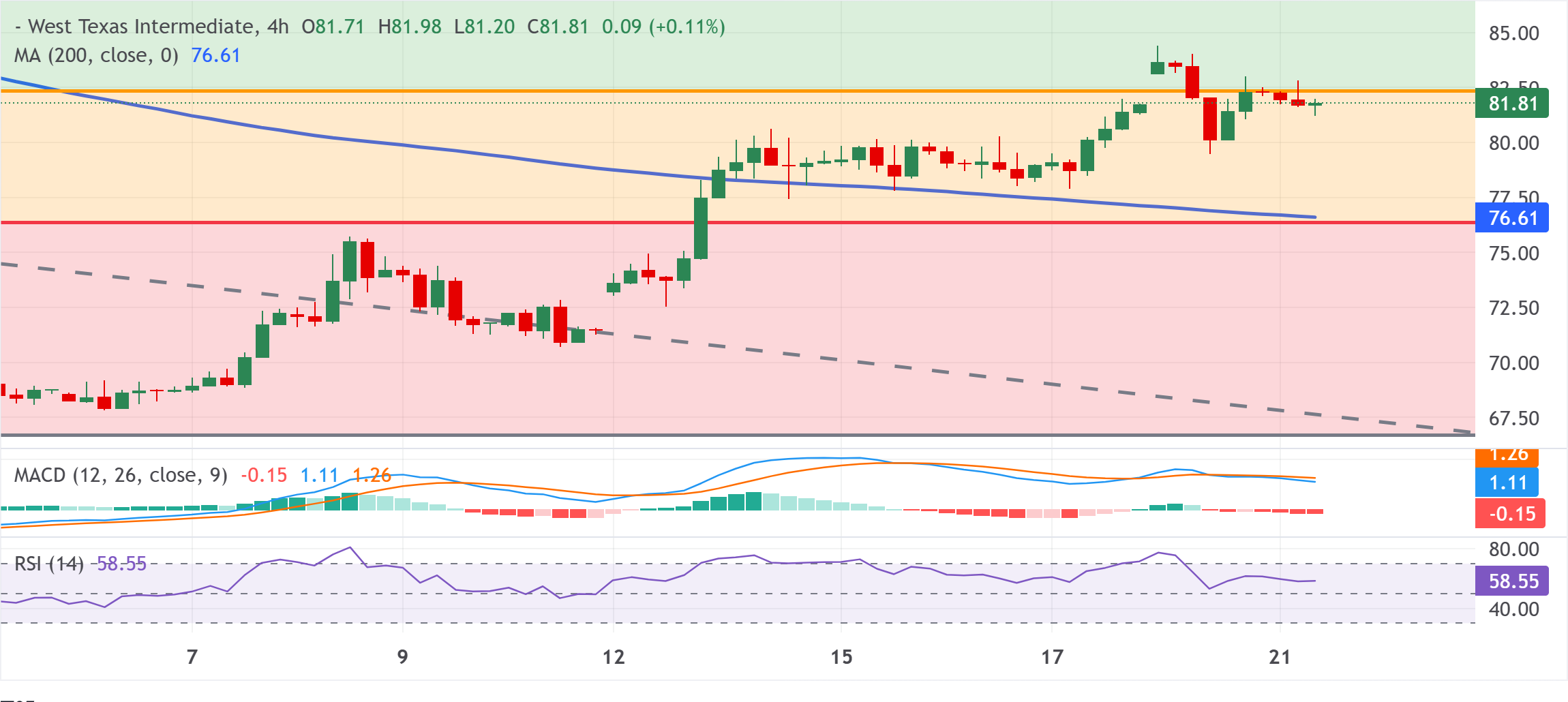Click the signal value 1.26 in legend
This screenshot has height=702, width=1568.
372,475
